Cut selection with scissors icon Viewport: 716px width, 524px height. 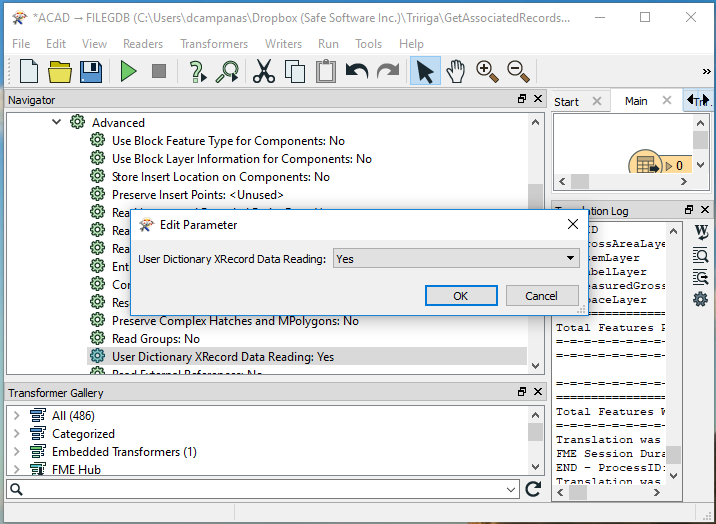point(264,72)
